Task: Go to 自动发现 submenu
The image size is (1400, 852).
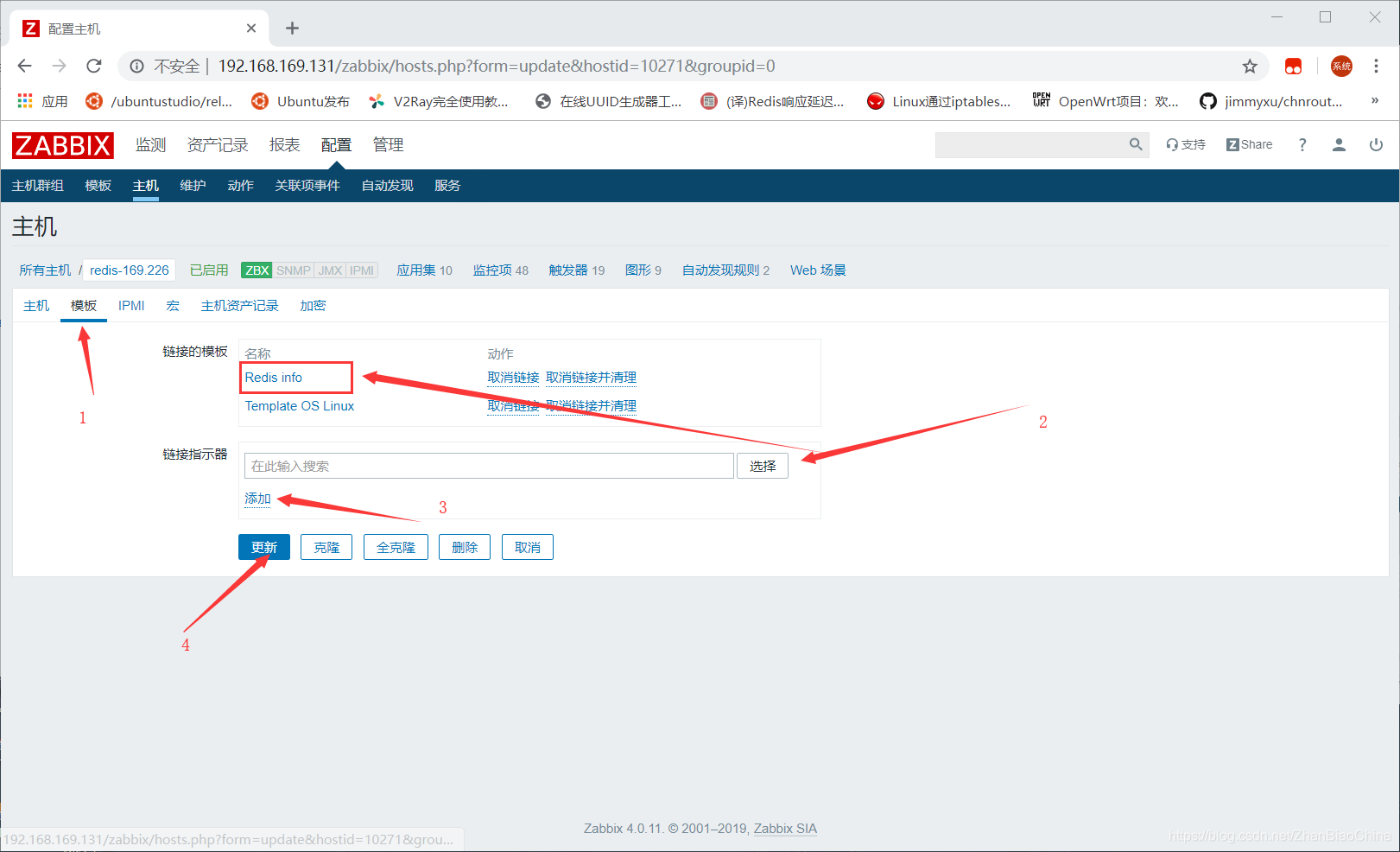Action: click(x=387, y=186)
